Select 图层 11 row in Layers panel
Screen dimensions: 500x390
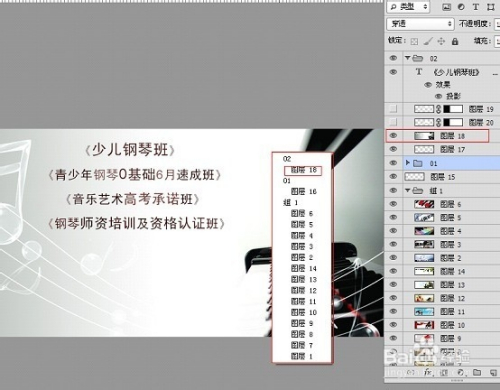click(442, 311)
